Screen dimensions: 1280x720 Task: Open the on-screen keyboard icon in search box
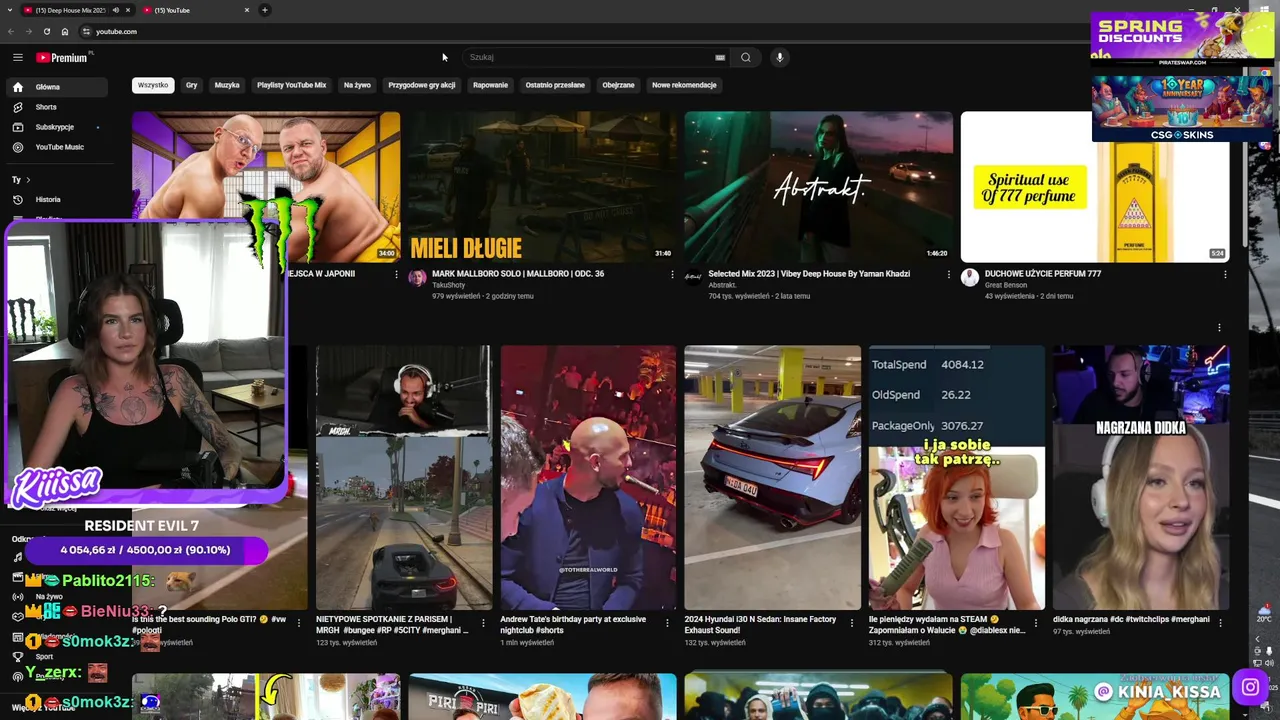720,57
